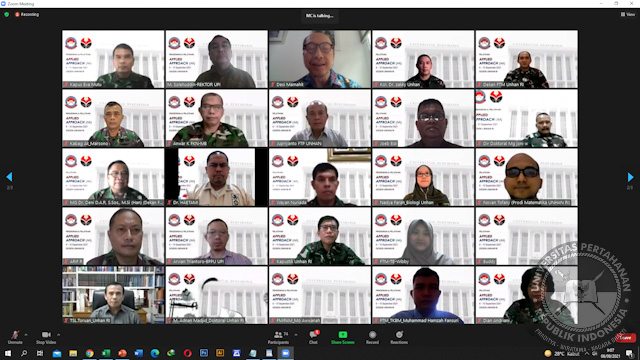Open the Windows Start menu
This screenshot has width=640, height=360.
pyautogui.click(x=8, y=353)
